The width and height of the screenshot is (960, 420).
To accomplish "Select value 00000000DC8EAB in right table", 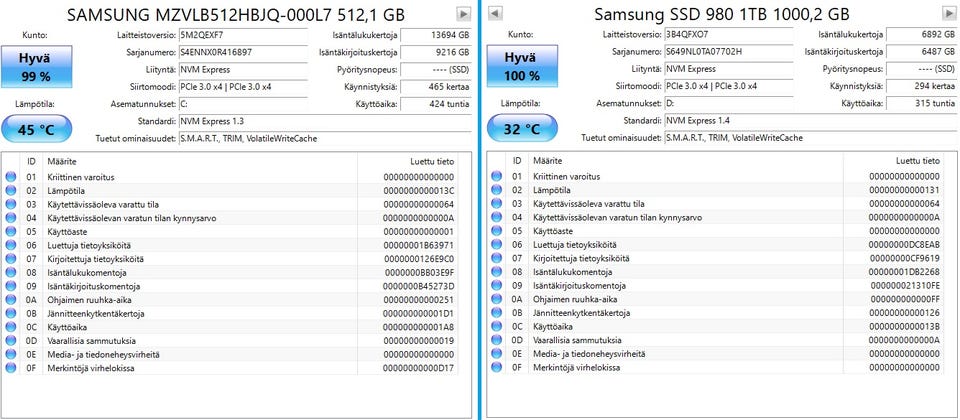I will click(904, 244).
